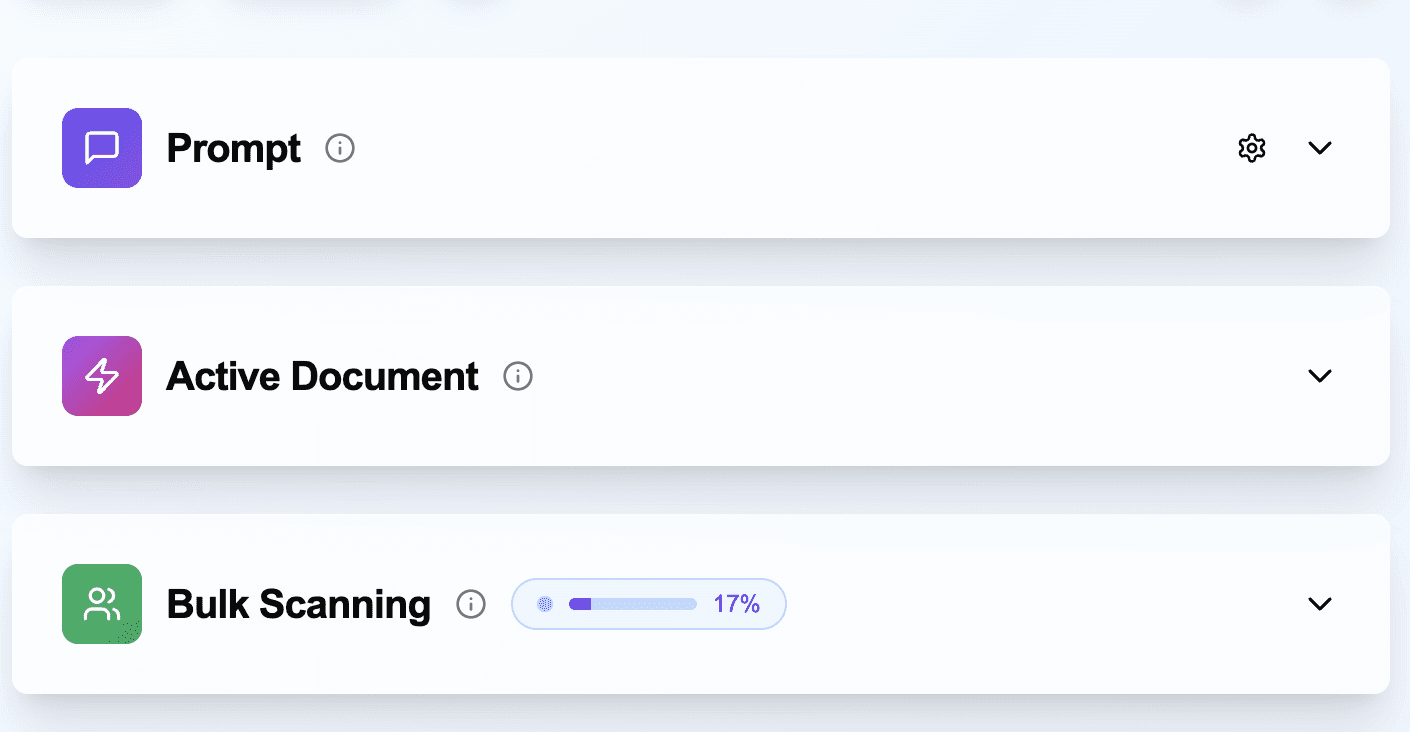This screenshot has width=1410, height=732.
Task: Click the purple chat bubble Prompt icon
Action: point(102,148)
